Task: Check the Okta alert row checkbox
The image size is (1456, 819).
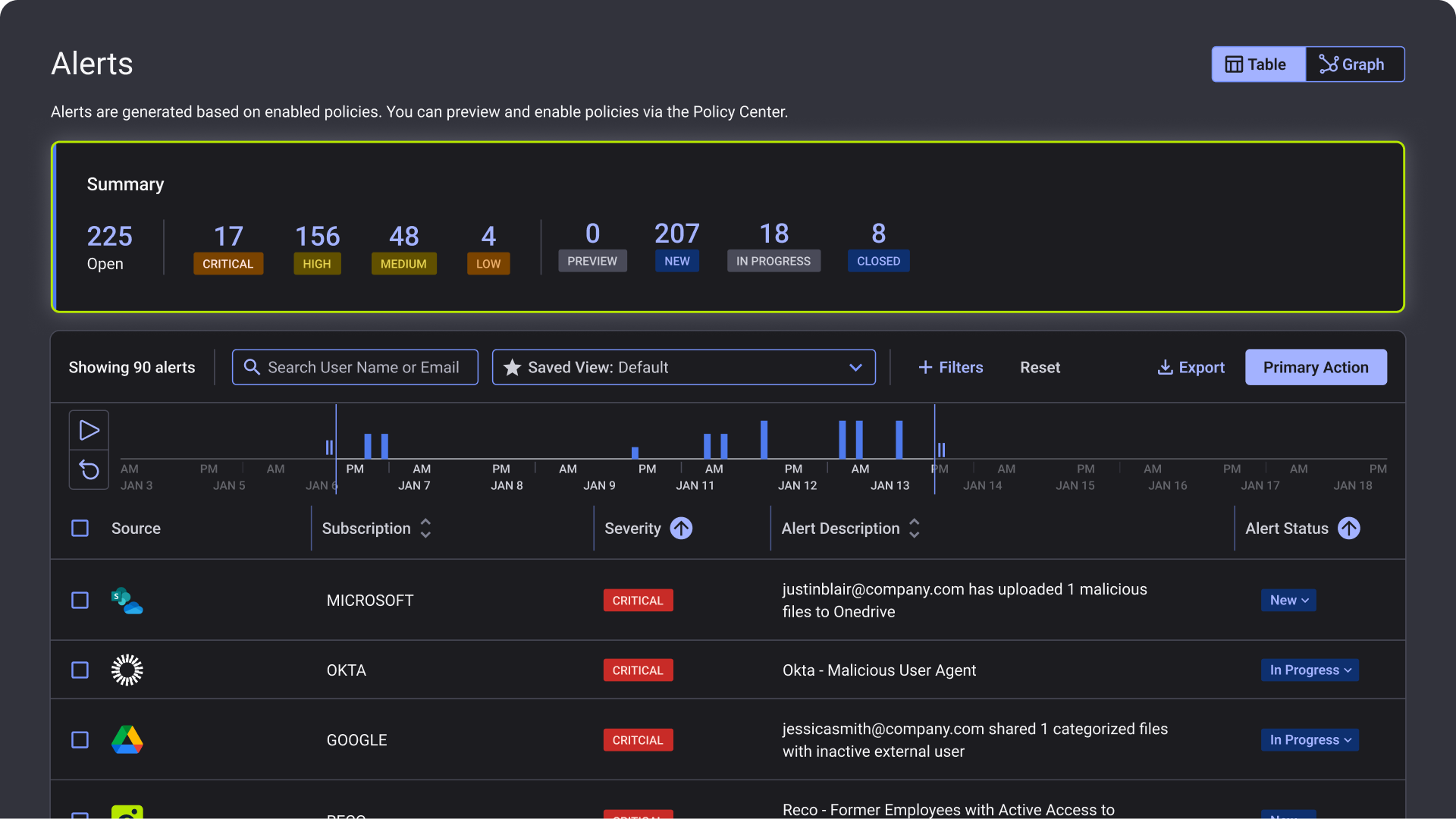Action: click(80, 670)
